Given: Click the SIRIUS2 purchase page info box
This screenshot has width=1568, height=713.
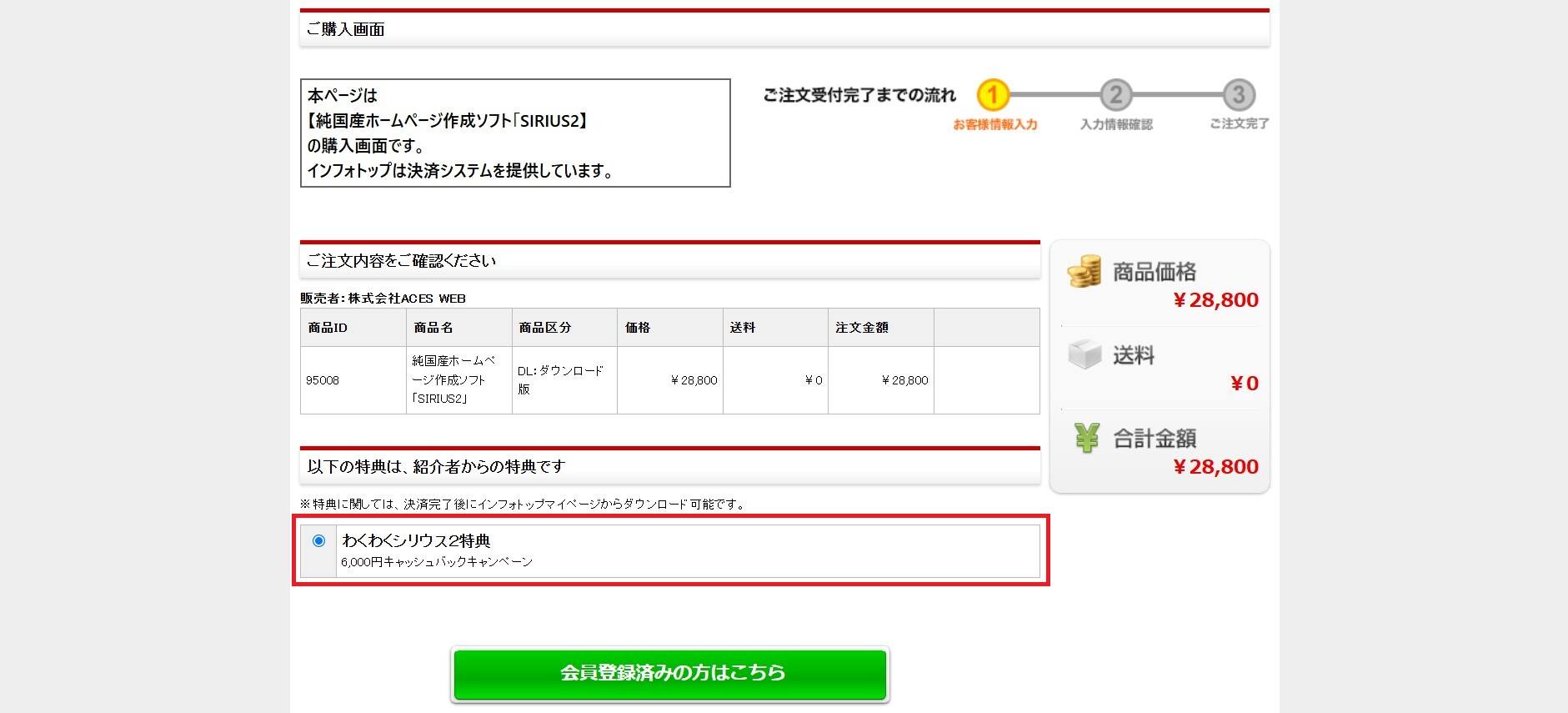Looking at the screenshot, I should [x=515, y=133].
